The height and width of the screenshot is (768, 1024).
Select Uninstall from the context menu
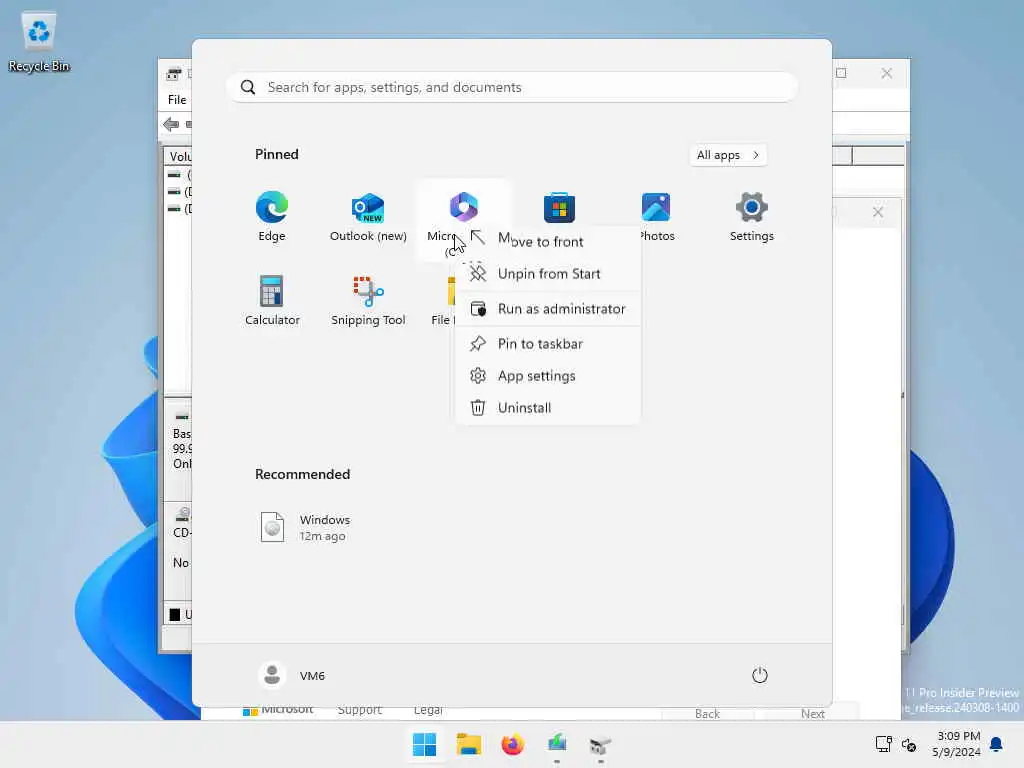547,408
